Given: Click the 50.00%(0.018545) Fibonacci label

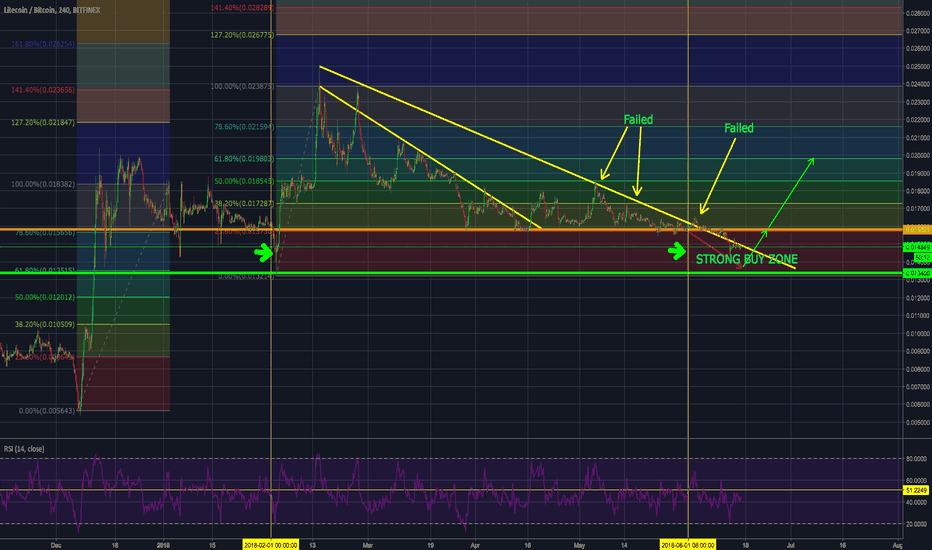Looking at the screenshot, I should click(244, 181).
